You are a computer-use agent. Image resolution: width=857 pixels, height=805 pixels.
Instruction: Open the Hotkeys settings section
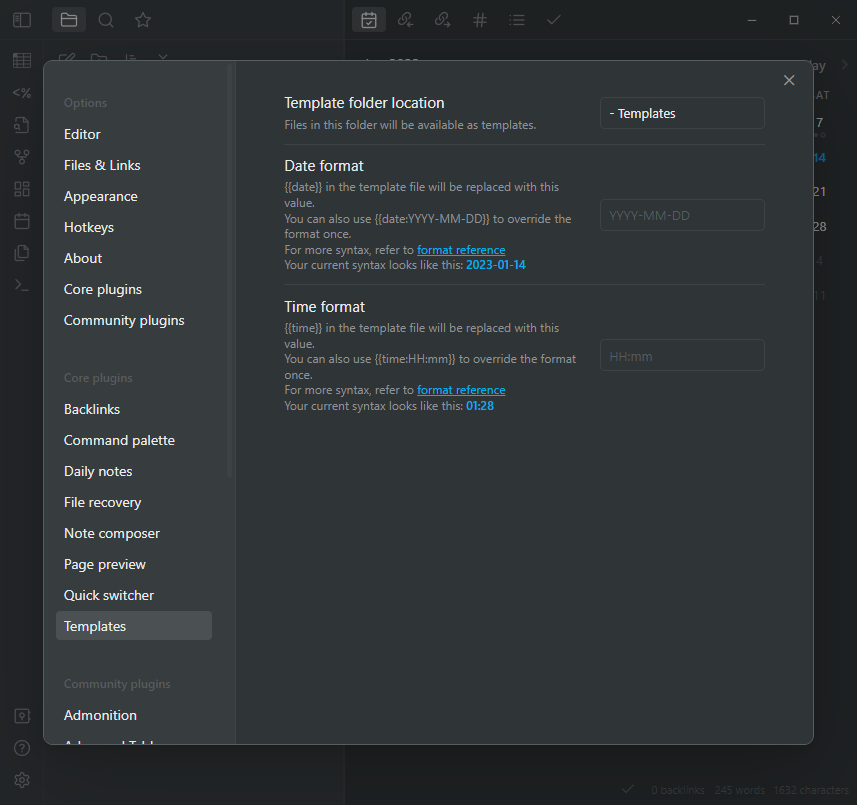[89, 227]
